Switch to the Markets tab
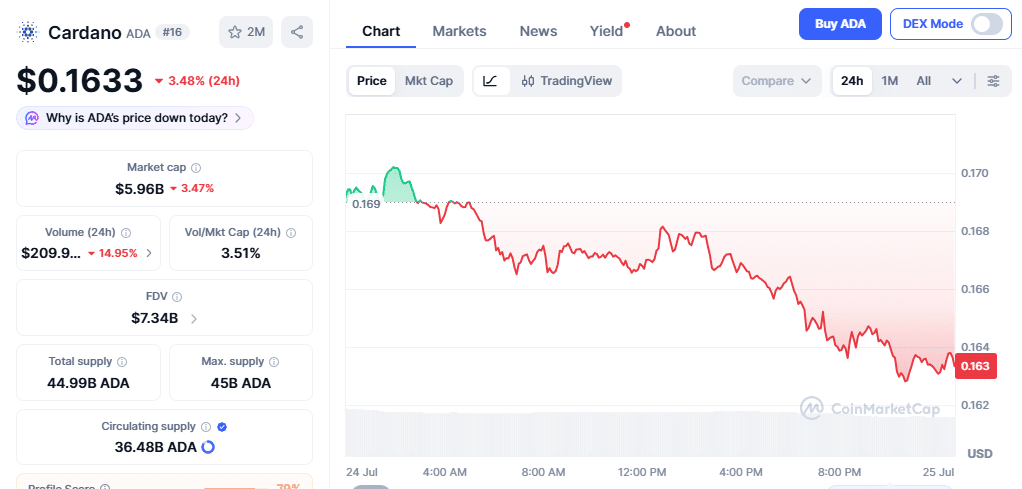The height and width of the screenshot is (489, 1022). point(460,31)
